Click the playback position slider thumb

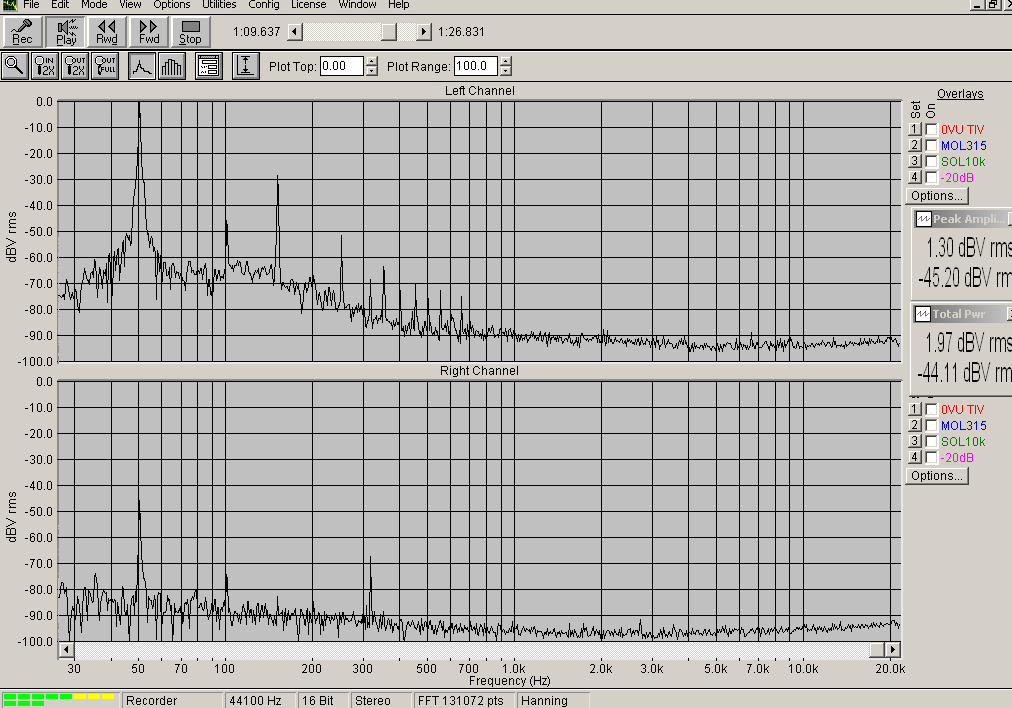point(389,32)
